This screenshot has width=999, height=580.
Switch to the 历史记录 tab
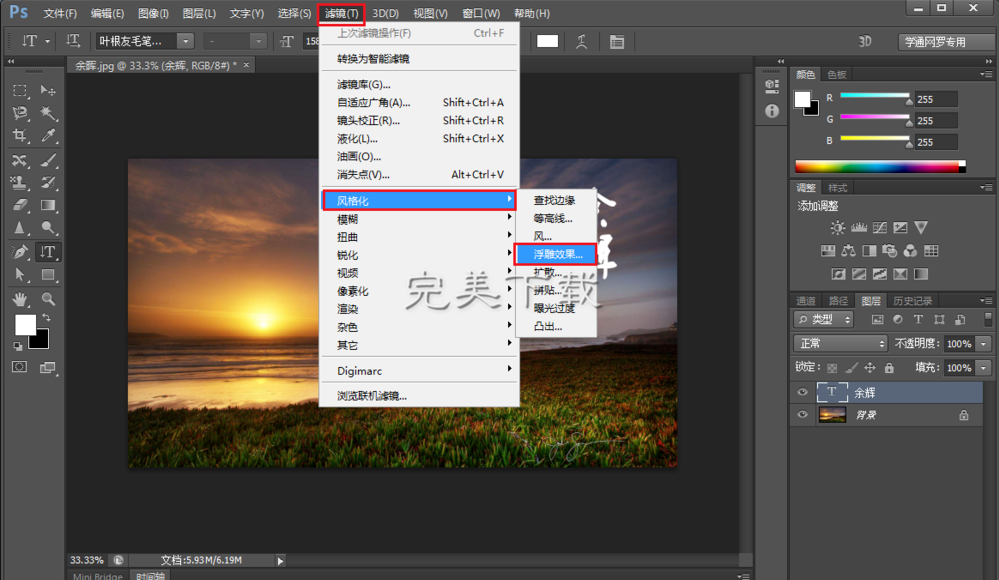tap(912, 300)
